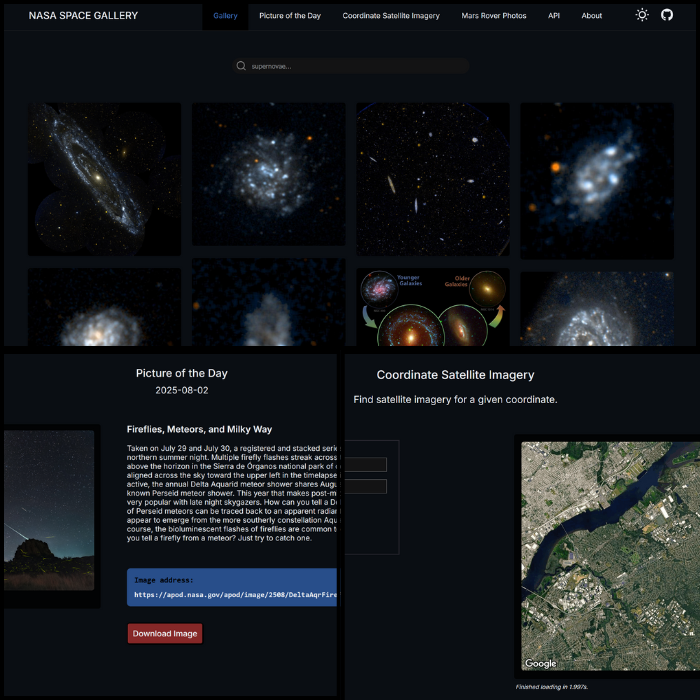Toggle the light/dark theme sun icon
This screenshot has height=700, width=700.
click(642, 15)
